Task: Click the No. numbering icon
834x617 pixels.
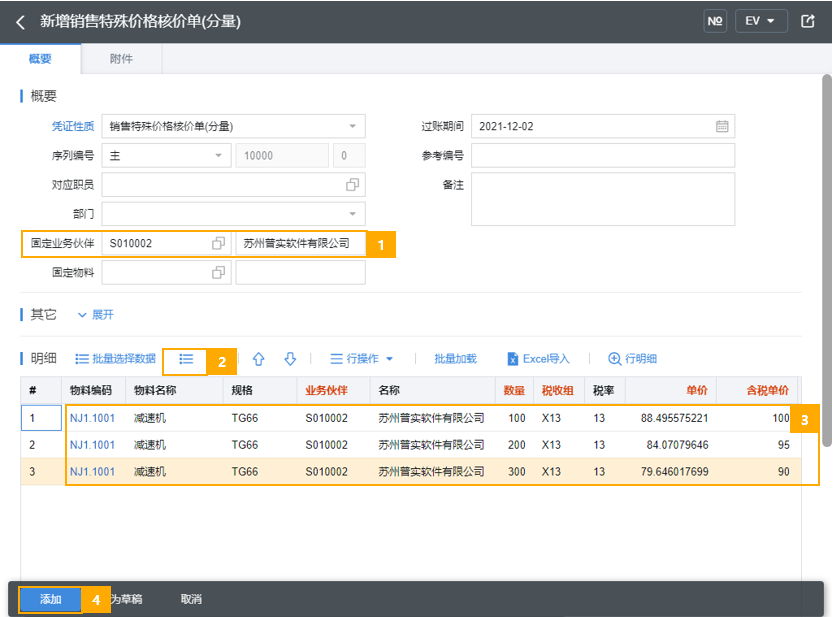Action: 715,21
